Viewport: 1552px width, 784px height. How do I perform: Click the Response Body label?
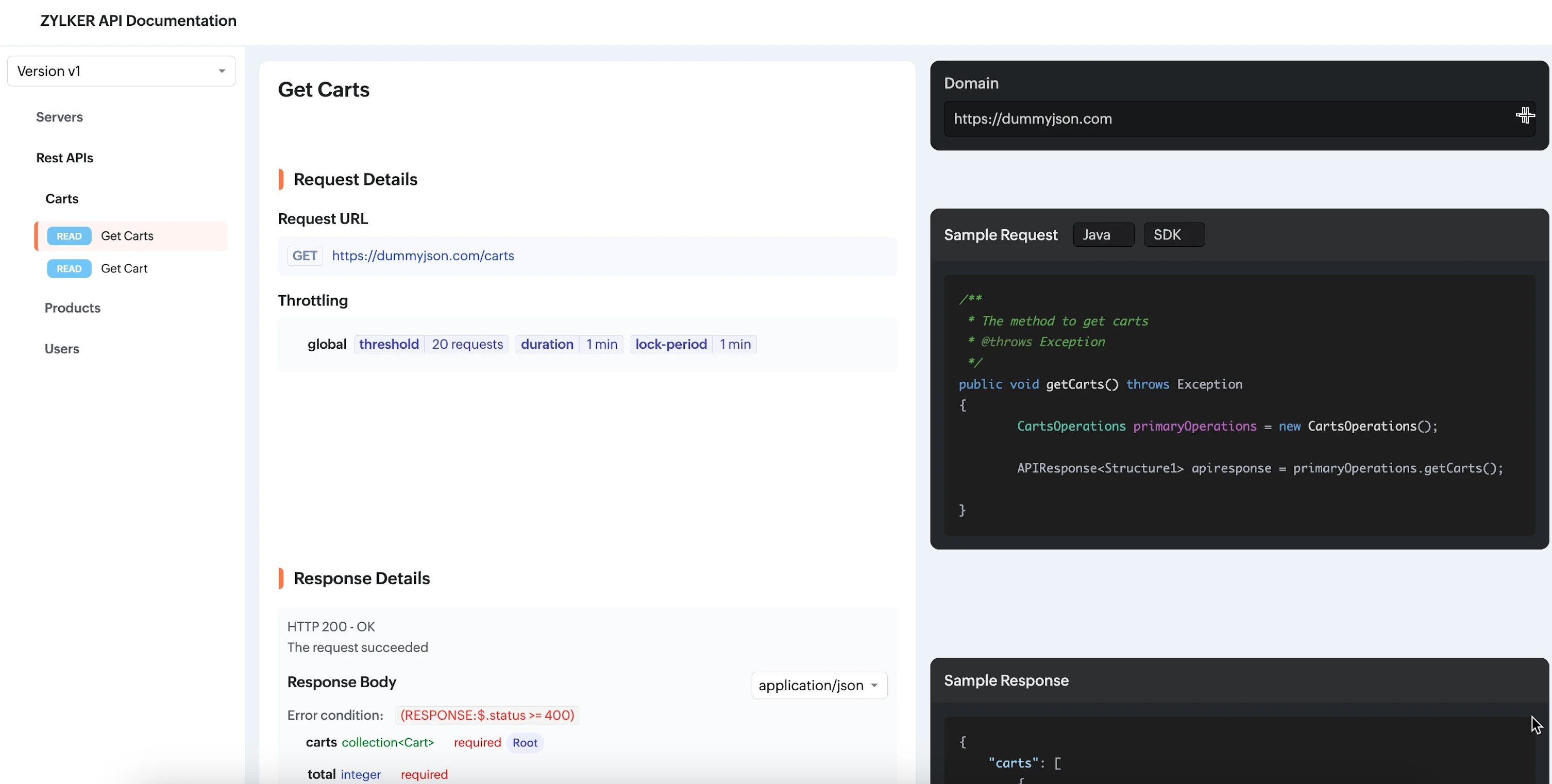point(342,682)
